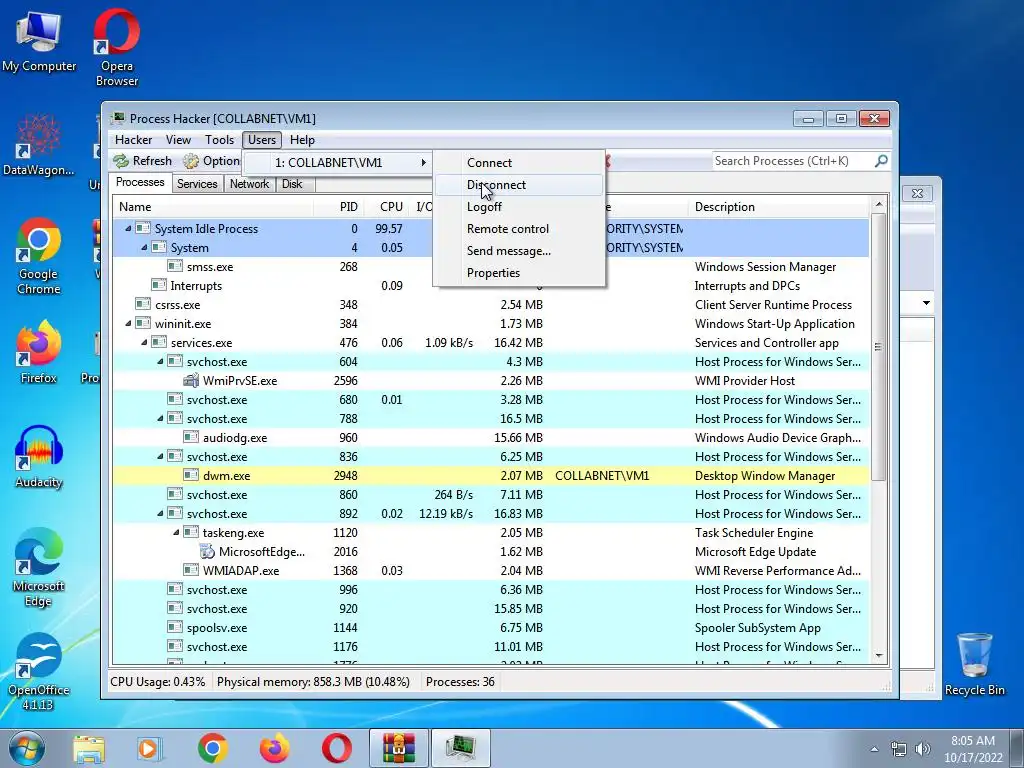Choose Properties from the user submenu
Viewport: 1024px width, 768px height.
pos(519,273)
